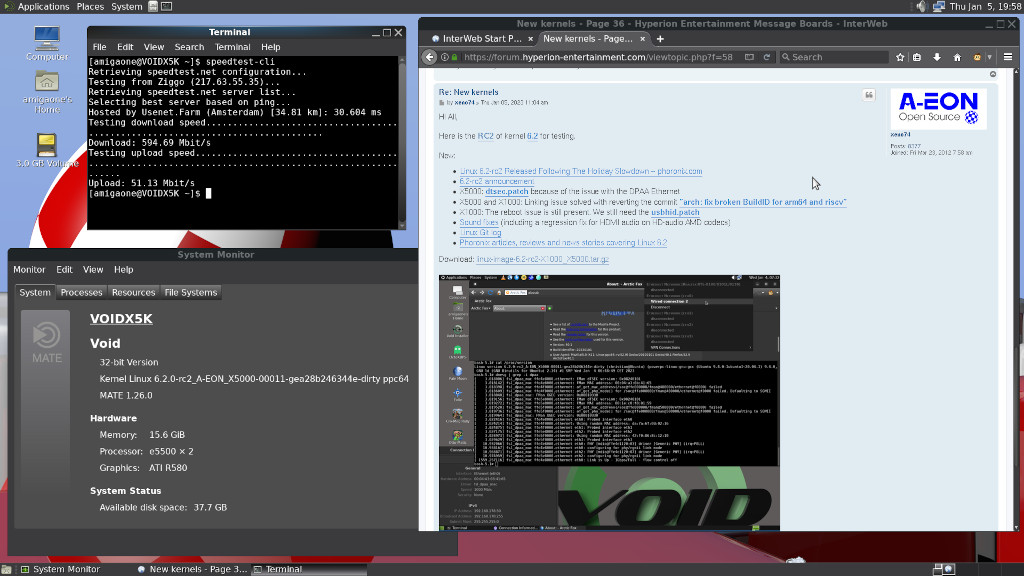Close the InterWeb Start Page tab
The width and height of the screenshot is (1024, 576).
coord(530,39)
